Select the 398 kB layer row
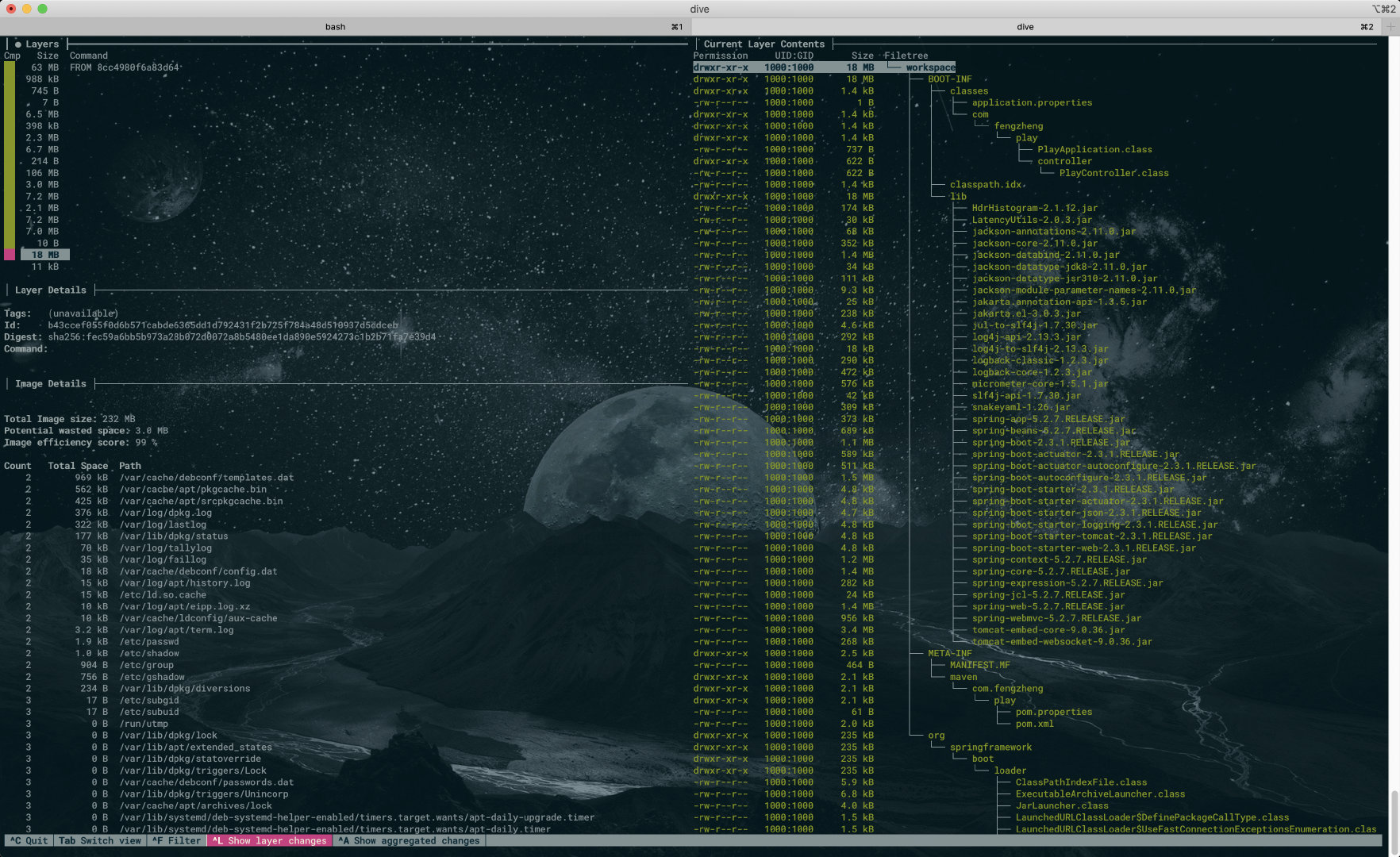 42,126
